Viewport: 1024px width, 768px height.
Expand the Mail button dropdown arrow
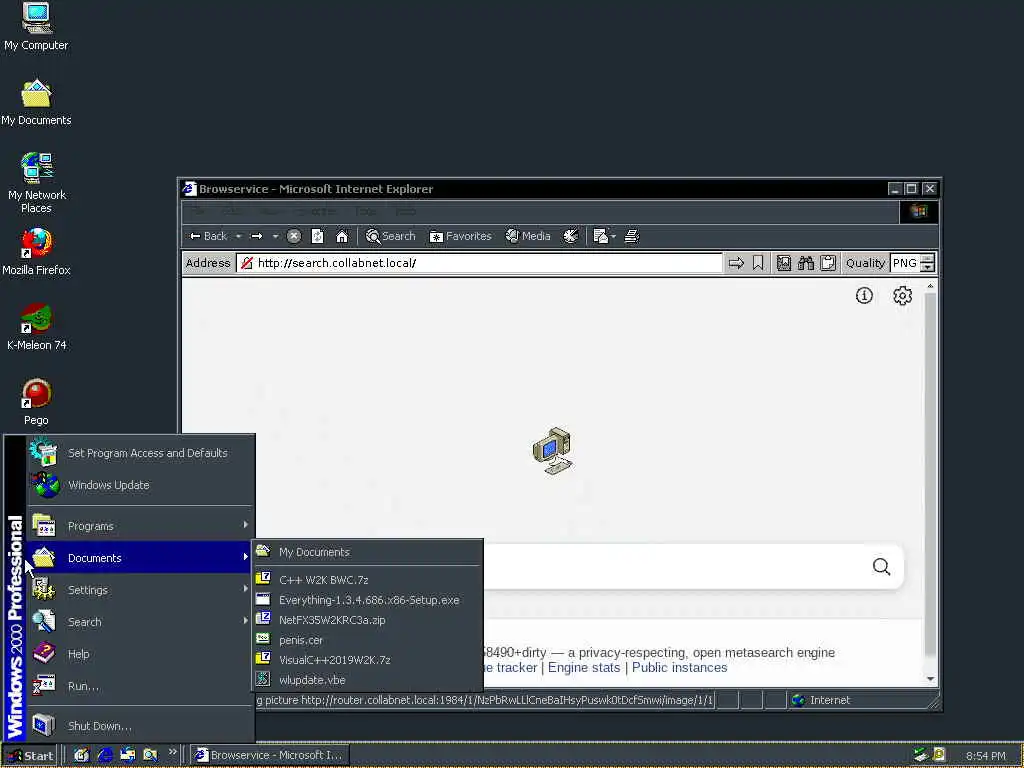tap(614, 236)
